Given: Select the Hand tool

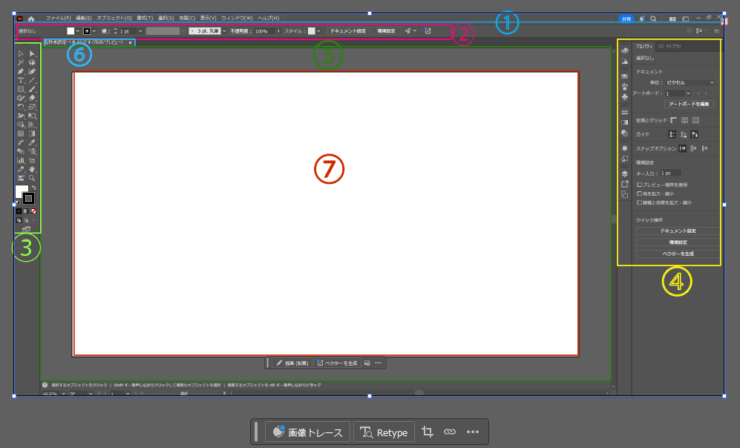Looking at the screenshot, I should [32, 169].
